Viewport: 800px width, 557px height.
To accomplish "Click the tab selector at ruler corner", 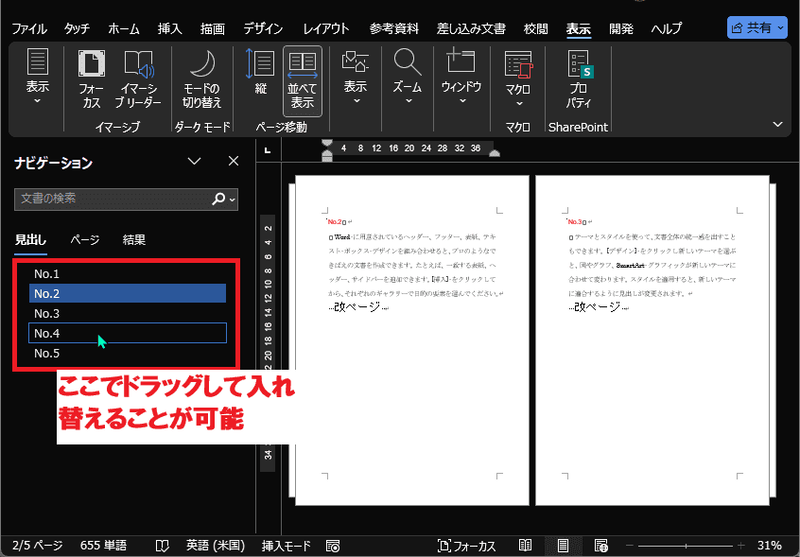I will click(268, 150).
